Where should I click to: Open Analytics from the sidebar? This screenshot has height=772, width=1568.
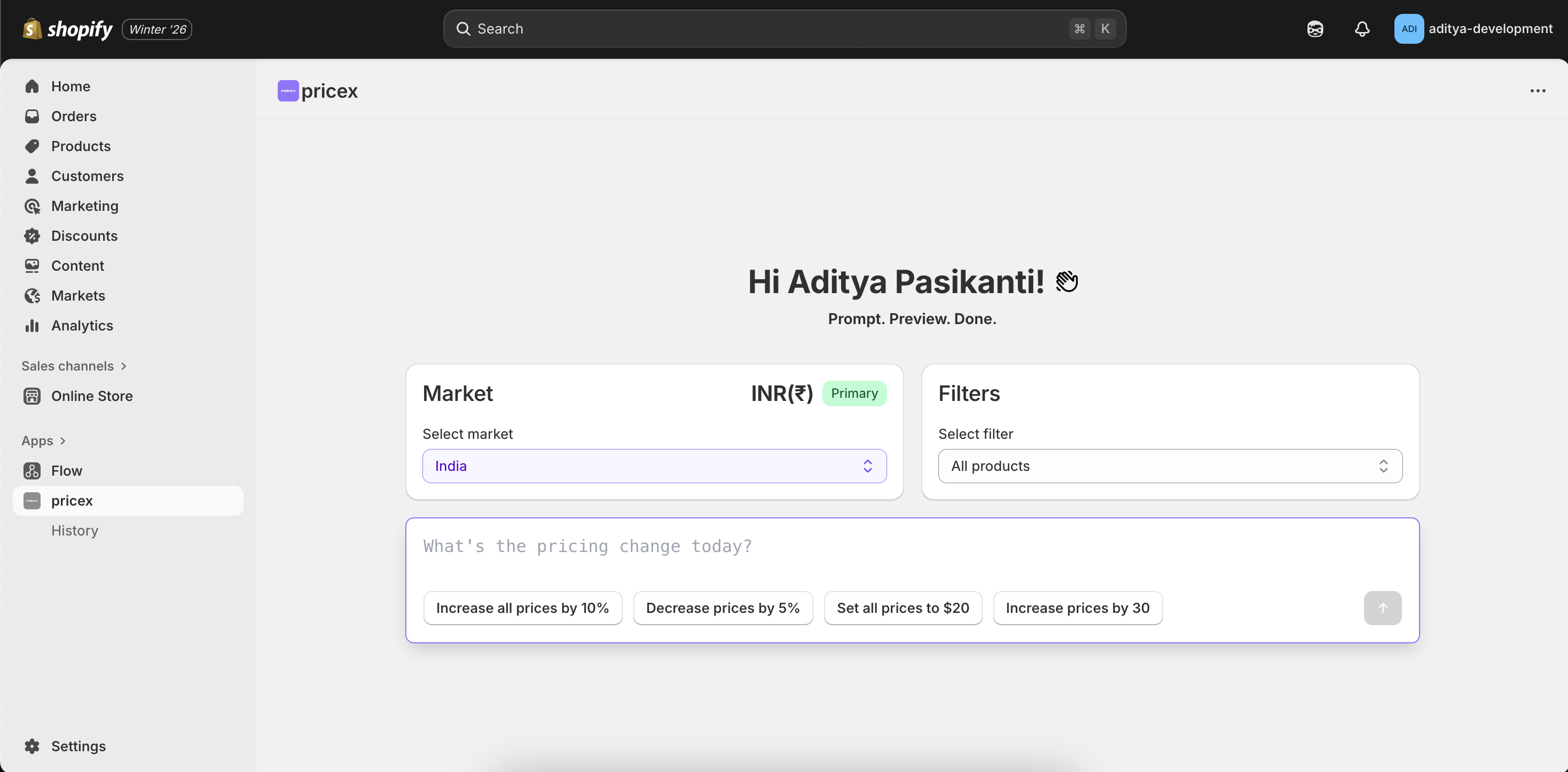(x=82, y=326)
